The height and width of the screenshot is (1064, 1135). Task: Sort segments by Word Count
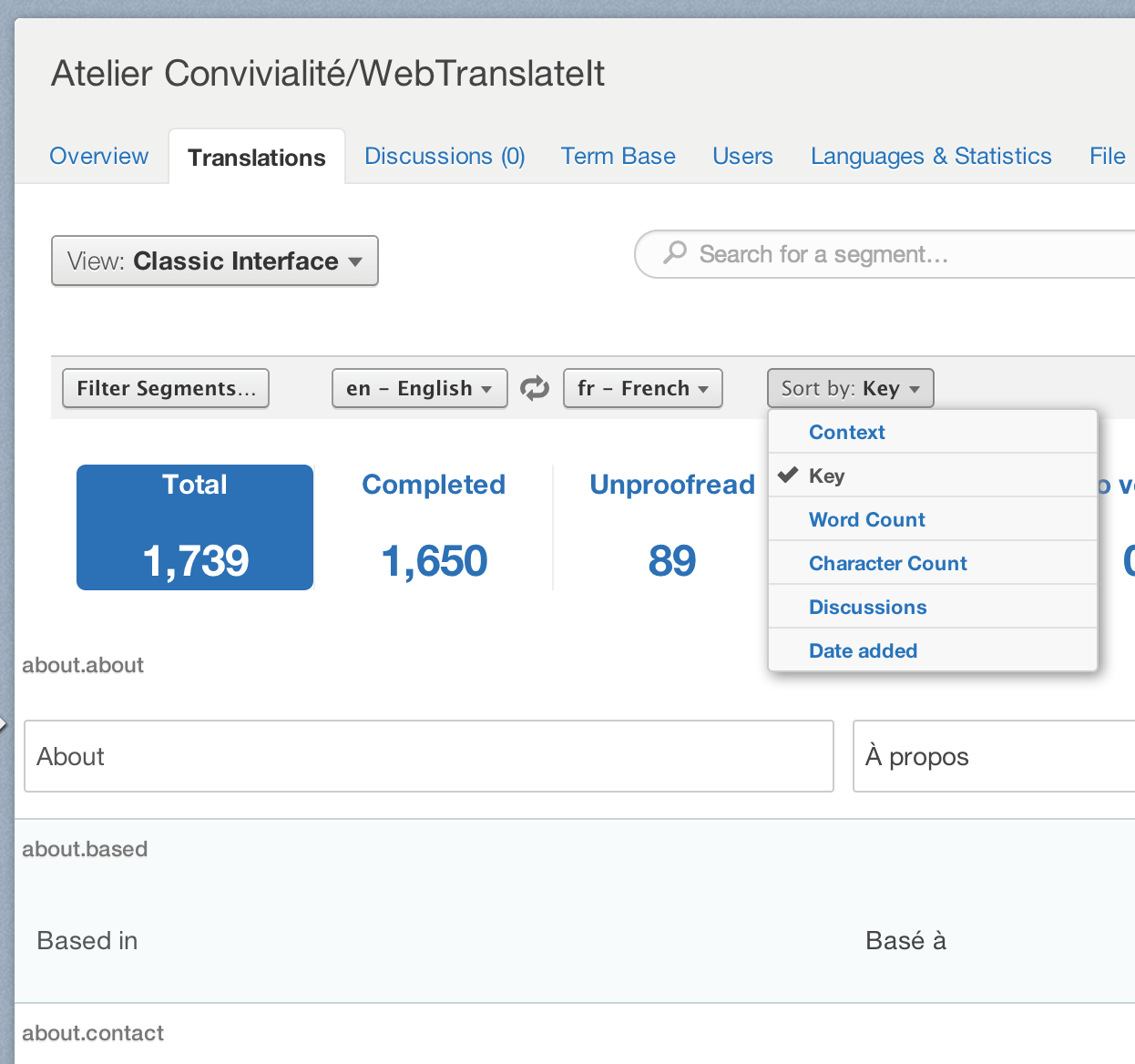[933, 519]
